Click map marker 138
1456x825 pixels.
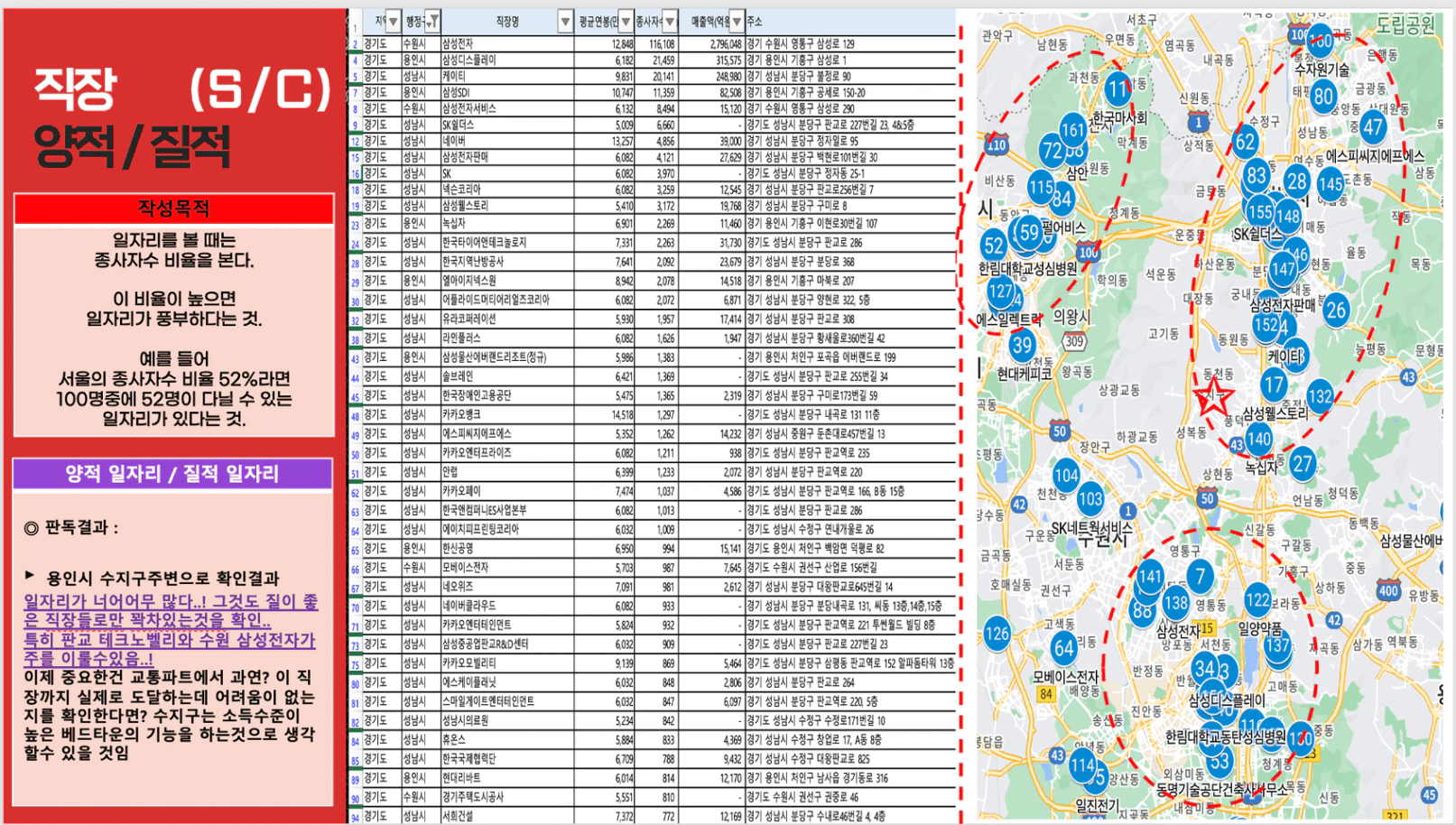1175,602
